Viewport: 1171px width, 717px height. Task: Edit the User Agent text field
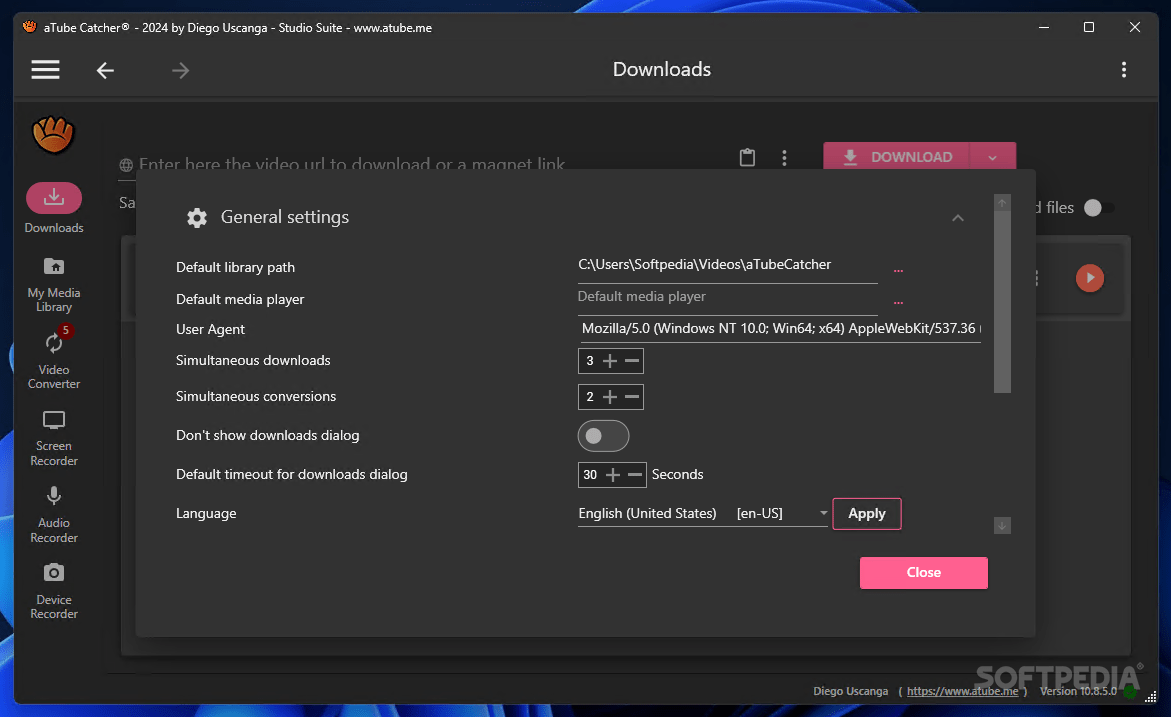click(x=779, y=329)
